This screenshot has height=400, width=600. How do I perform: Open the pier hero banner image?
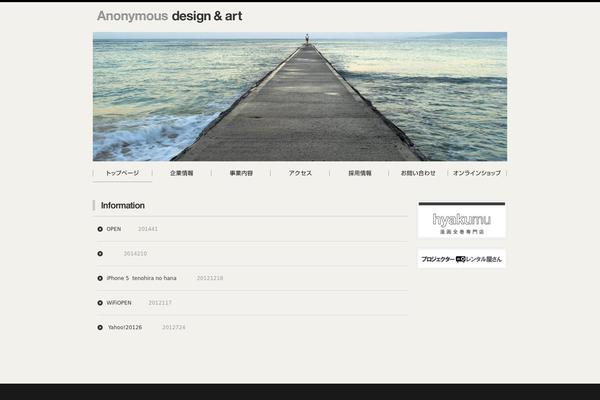[x=300, y=96]
